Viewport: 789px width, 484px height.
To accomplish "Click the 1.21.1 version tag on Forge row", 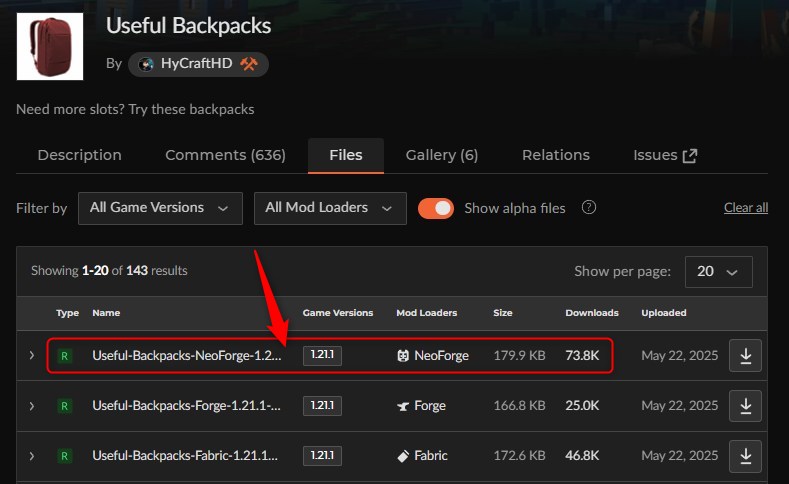I will pyautogui.click(x=322, y=406).
